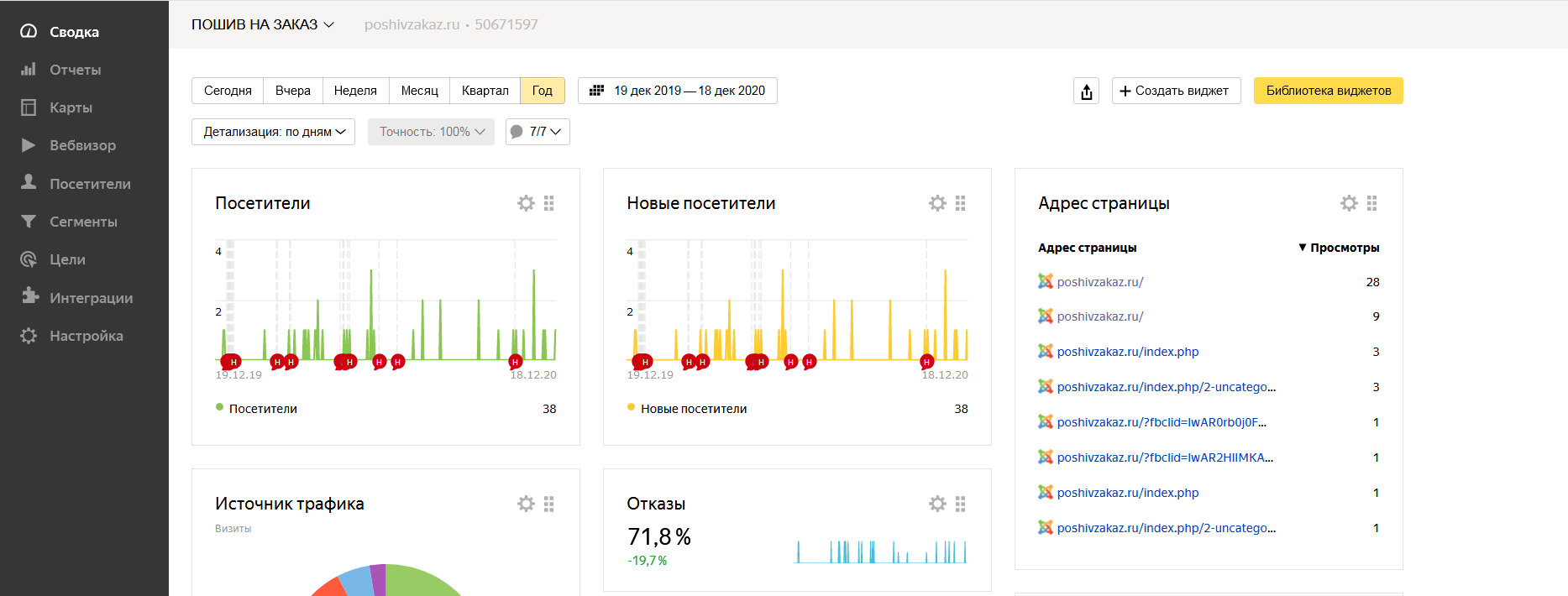The width and height of the screenshot is (1568, 596).
Task: Open settings gear of Источник трафика widget
Action: click(526, 504)
